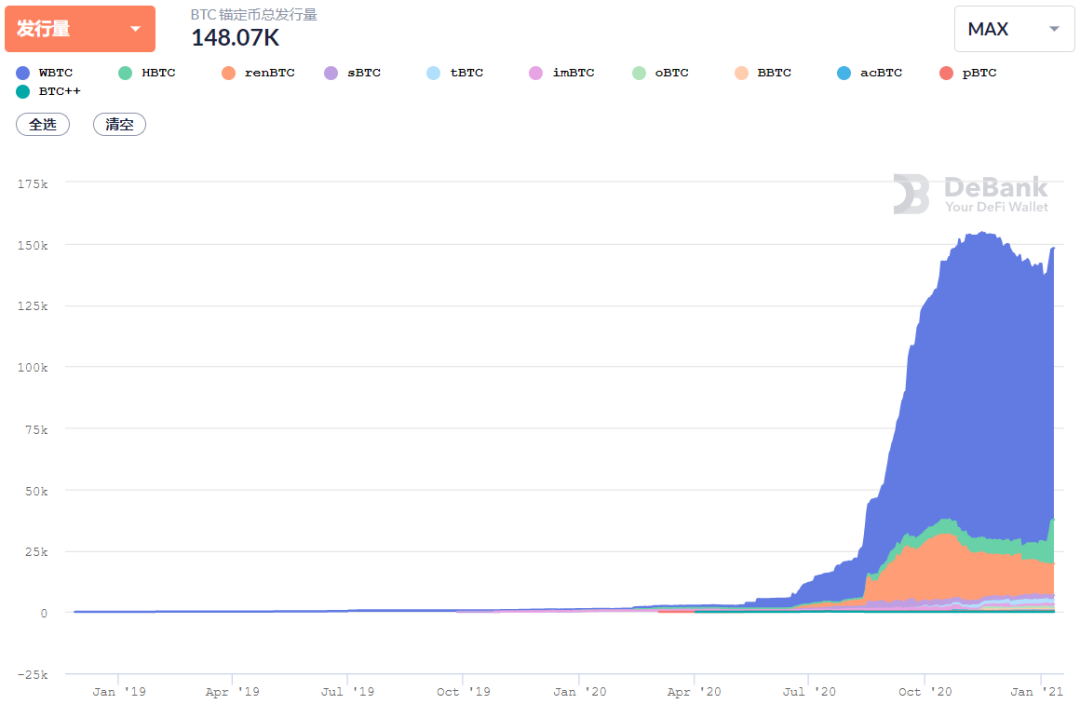
Task: Toggle the oBTC series label in the legend
Action: coord(672,73)
